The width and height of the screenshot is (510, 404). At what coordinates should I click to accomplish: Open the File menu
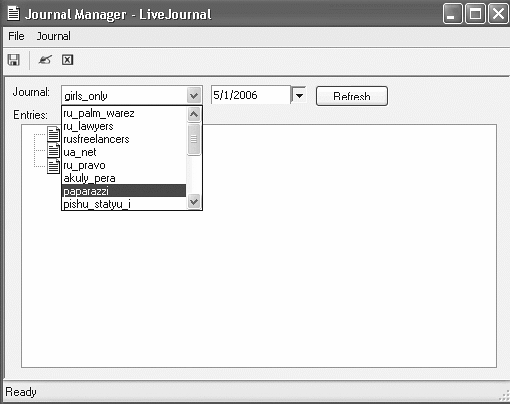16,36
